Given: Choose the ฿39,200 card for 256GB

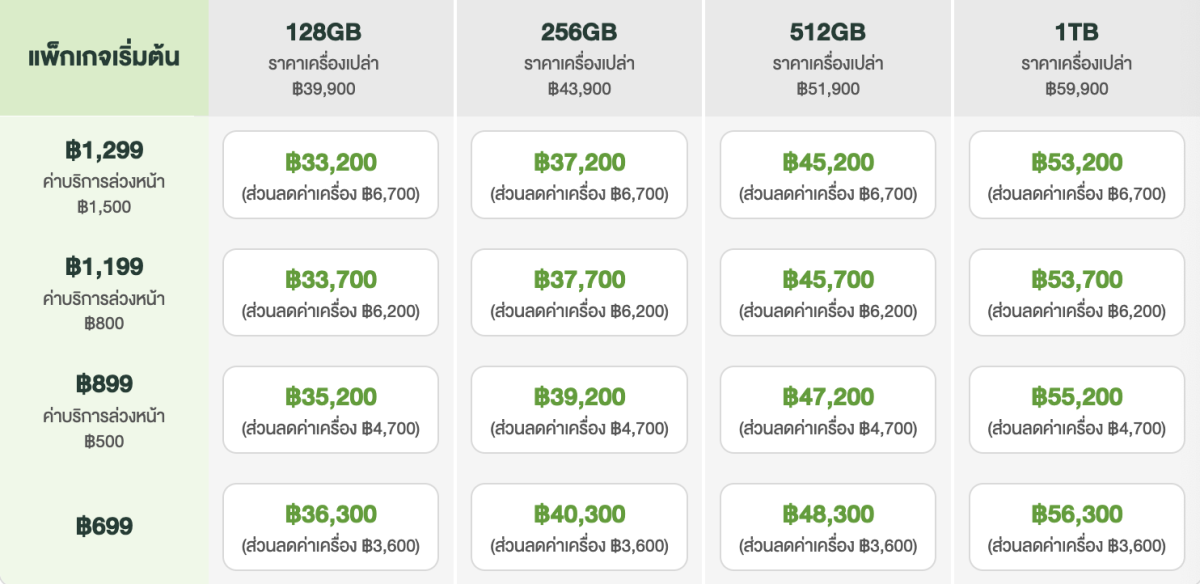Looking at the screenshot, I should point(579,410).
